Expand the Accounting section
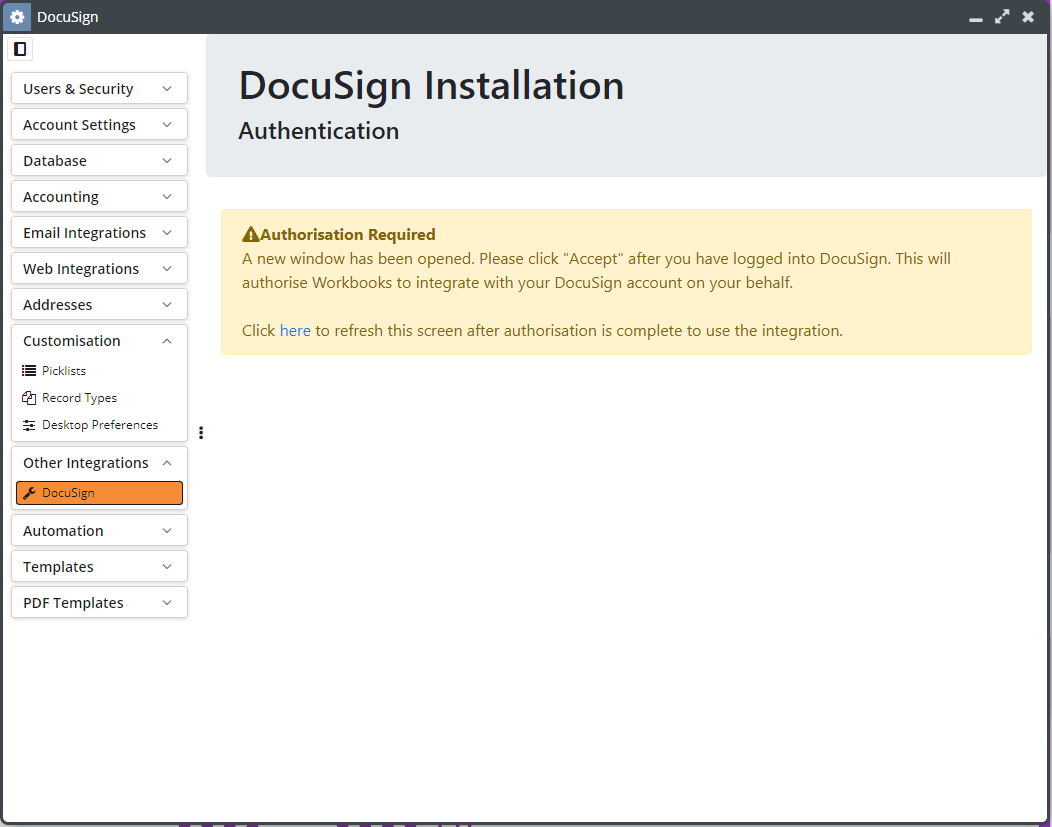This screenshot has height=827, width=1052. [x=99, y=197]
